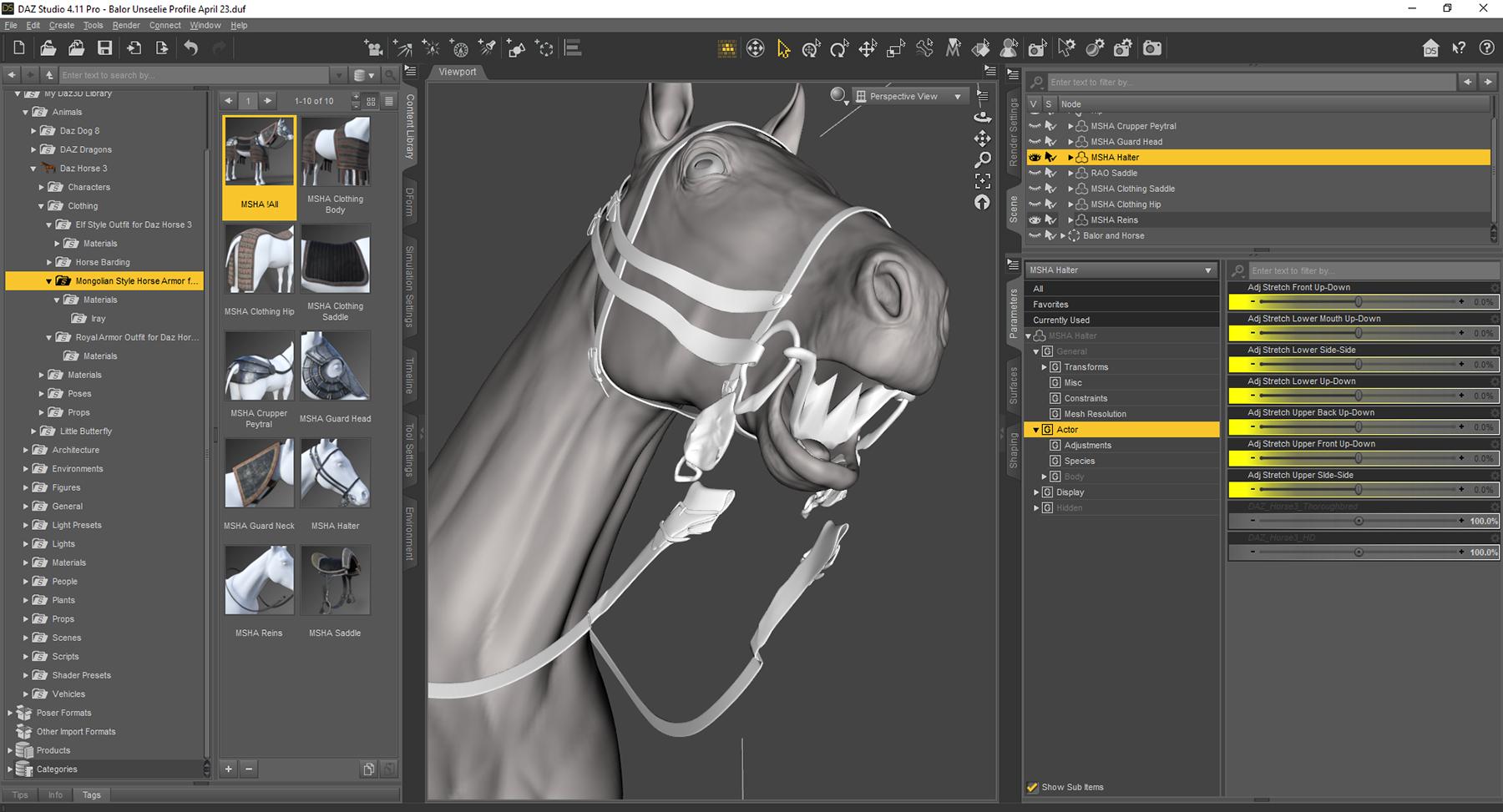Image resolution: width=1503 pixels, height=812 pixels.
Task: Go to the next content page
Action: point(267,101)
